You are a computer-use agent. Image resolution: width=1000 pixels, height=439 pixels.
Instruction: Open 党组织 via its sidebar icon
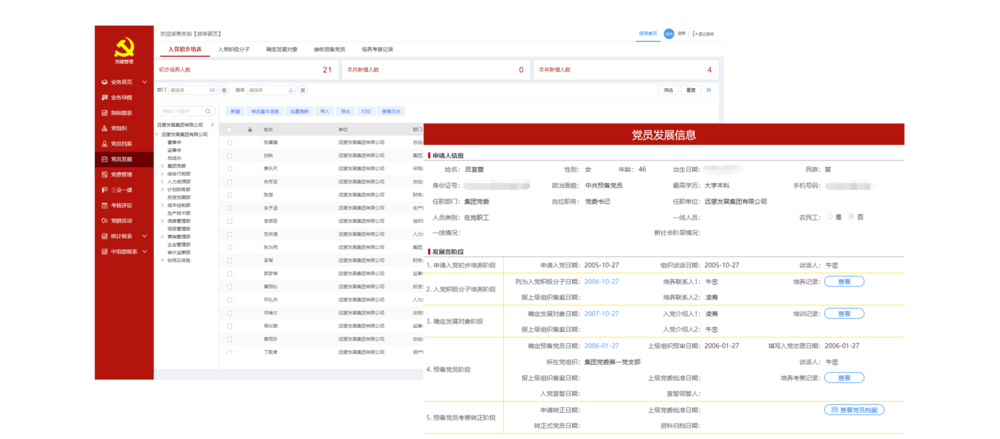(104, 128)
